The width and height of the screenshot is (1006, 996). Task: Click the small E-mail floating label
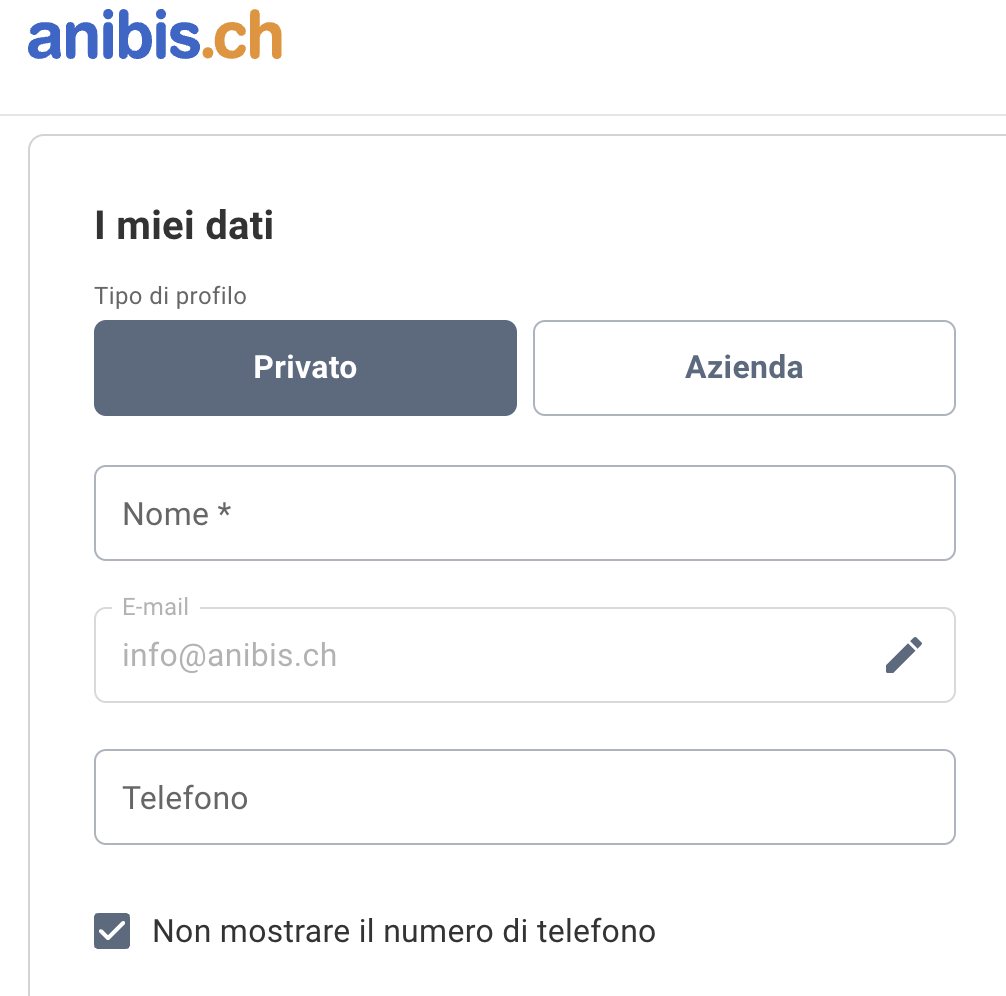pyautogui.click(x=156, y=607)
